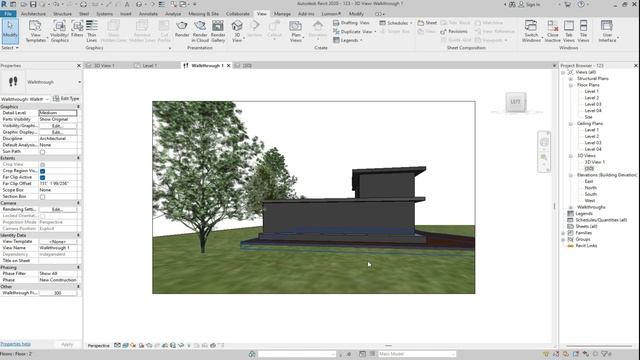Click the Detail Level Medium field
640x360 pixels.
58,113
